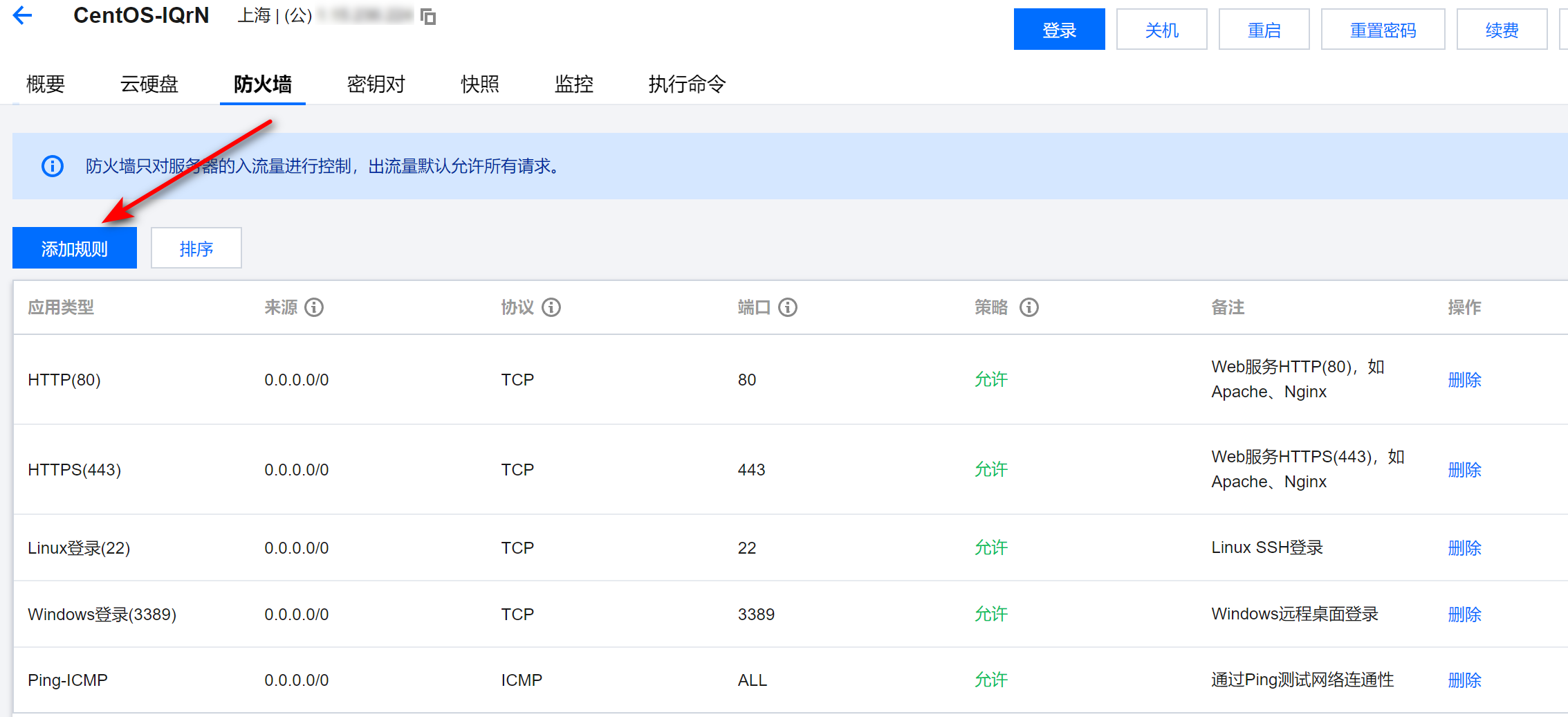Click info icon beside 协议 header
The image size is (1568, 717).
coord(551,307)
